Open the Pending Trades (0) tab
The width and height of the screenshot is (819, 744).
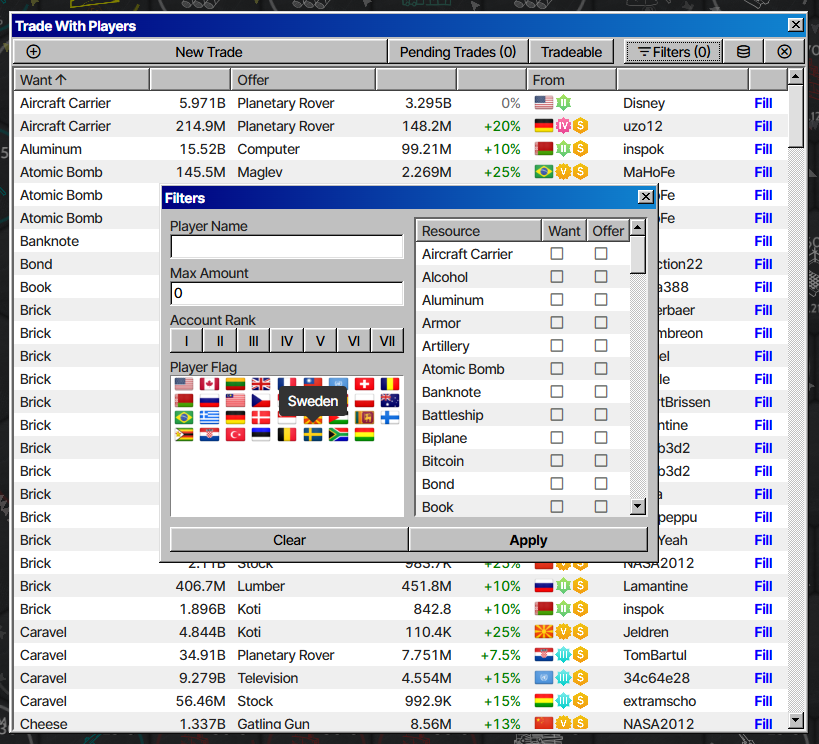click(x=458, y=52)
